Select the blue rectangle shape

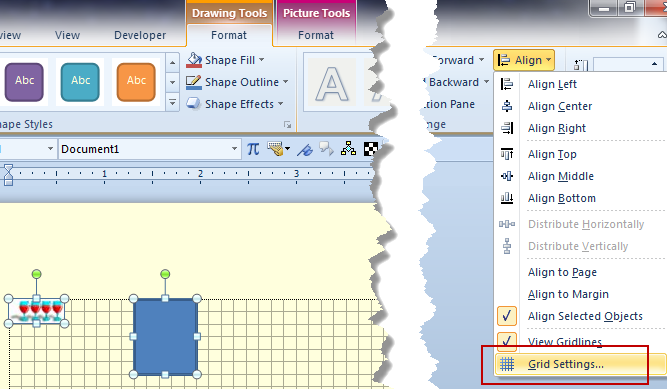pyautogui.click(x=165, y=337)
